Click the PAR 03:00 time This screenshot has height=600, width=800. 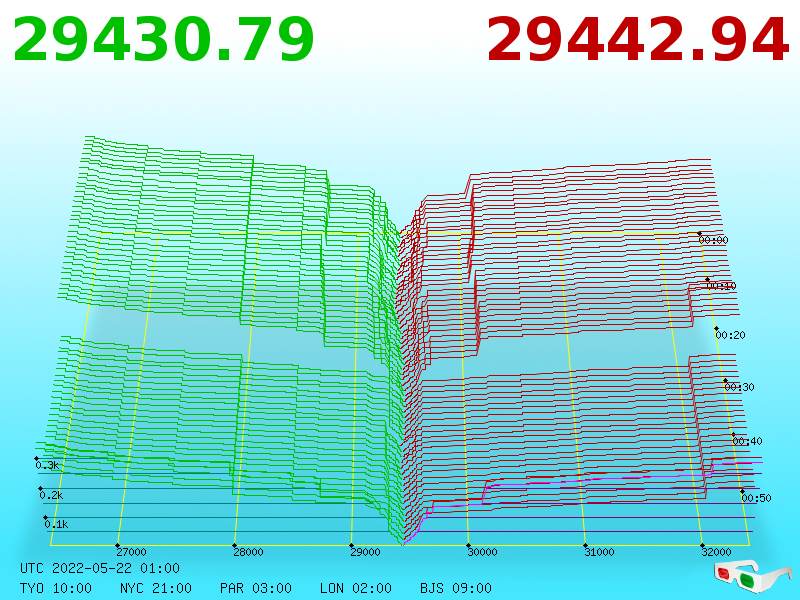coord(256,588)
